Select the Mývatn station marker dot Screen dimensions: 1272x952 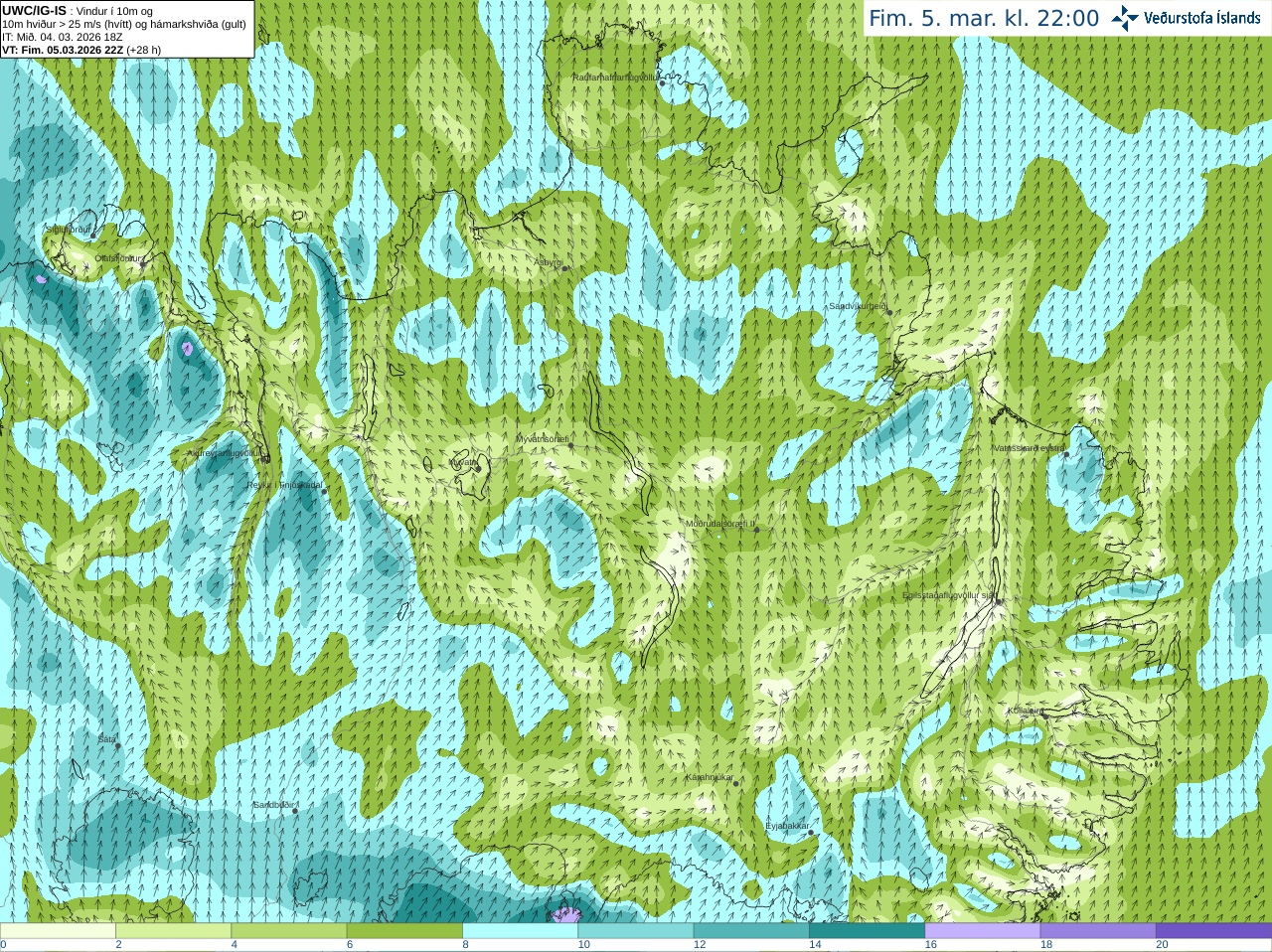click(x=477, y=468)
